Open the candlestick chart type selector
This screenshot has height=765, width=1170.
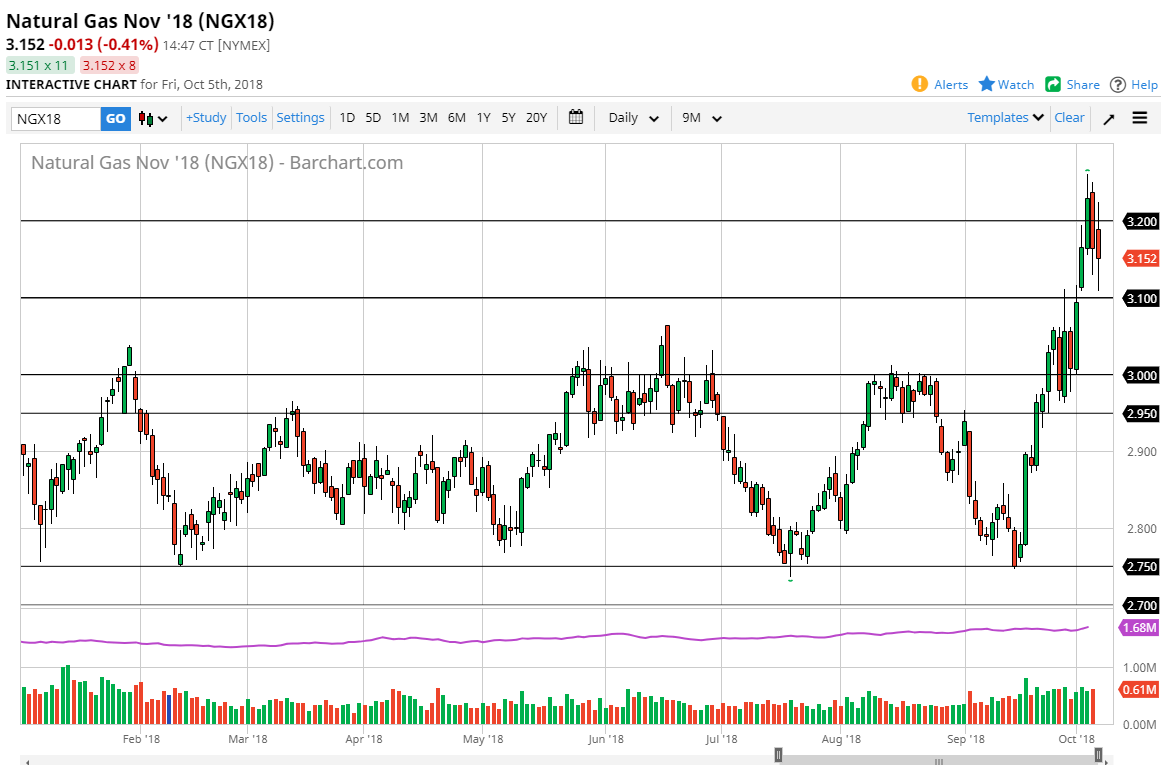coord(153,118)
